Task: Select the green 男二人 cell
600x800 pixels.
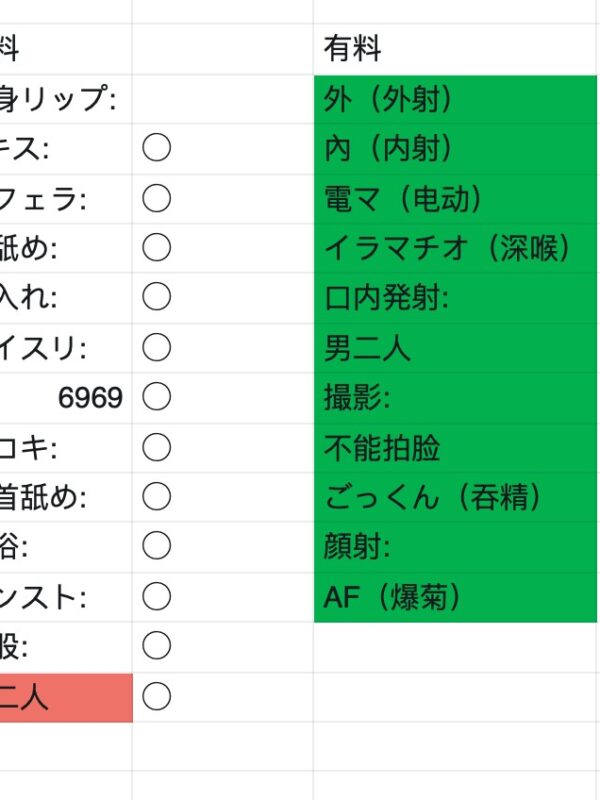Action: pyautogui.click(x=455, y=348)
